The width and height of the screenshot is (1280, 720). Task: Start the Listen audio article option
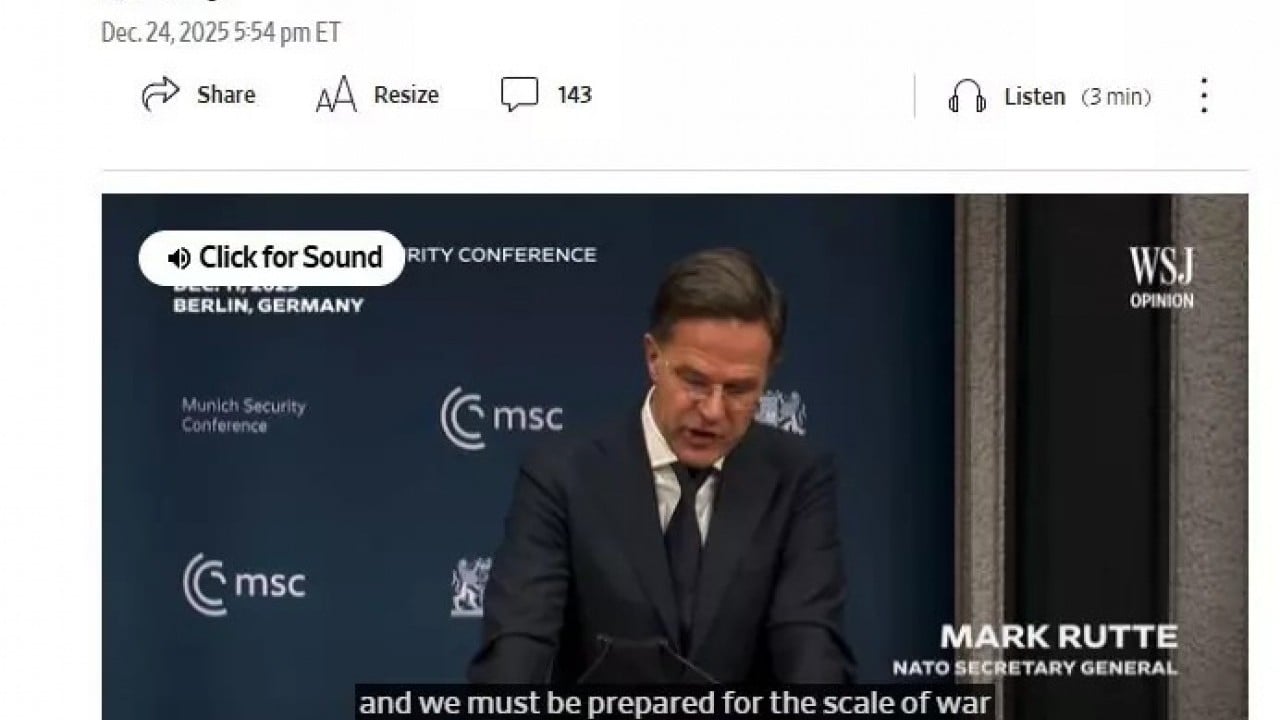[1034, 97]
